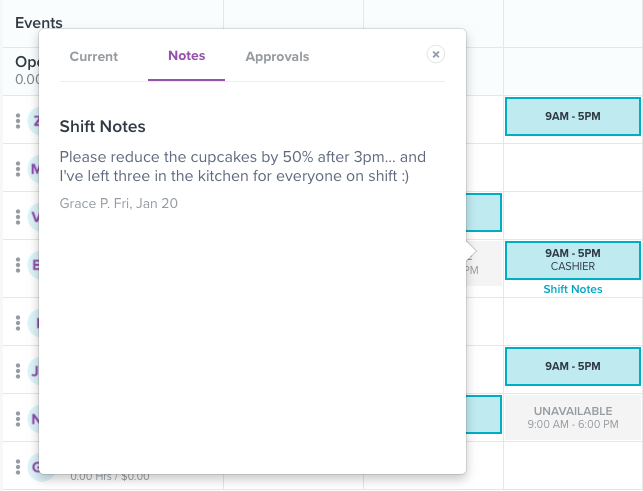The height and width of the screenshot is (491, 643).
Task: Open the Shift Notes link under cashier shift
Action: coord(572,289)
